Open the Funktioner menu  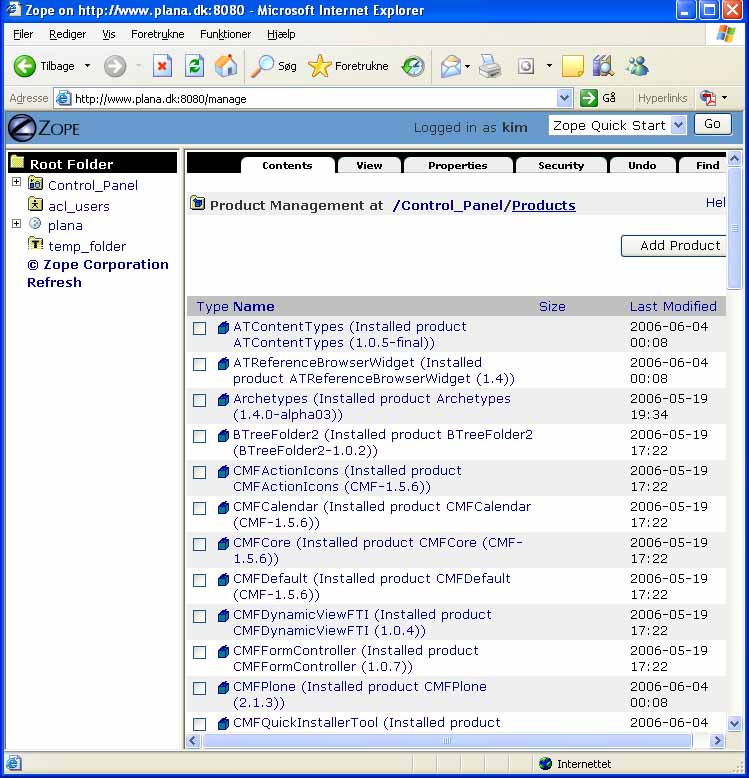point(225,34)
